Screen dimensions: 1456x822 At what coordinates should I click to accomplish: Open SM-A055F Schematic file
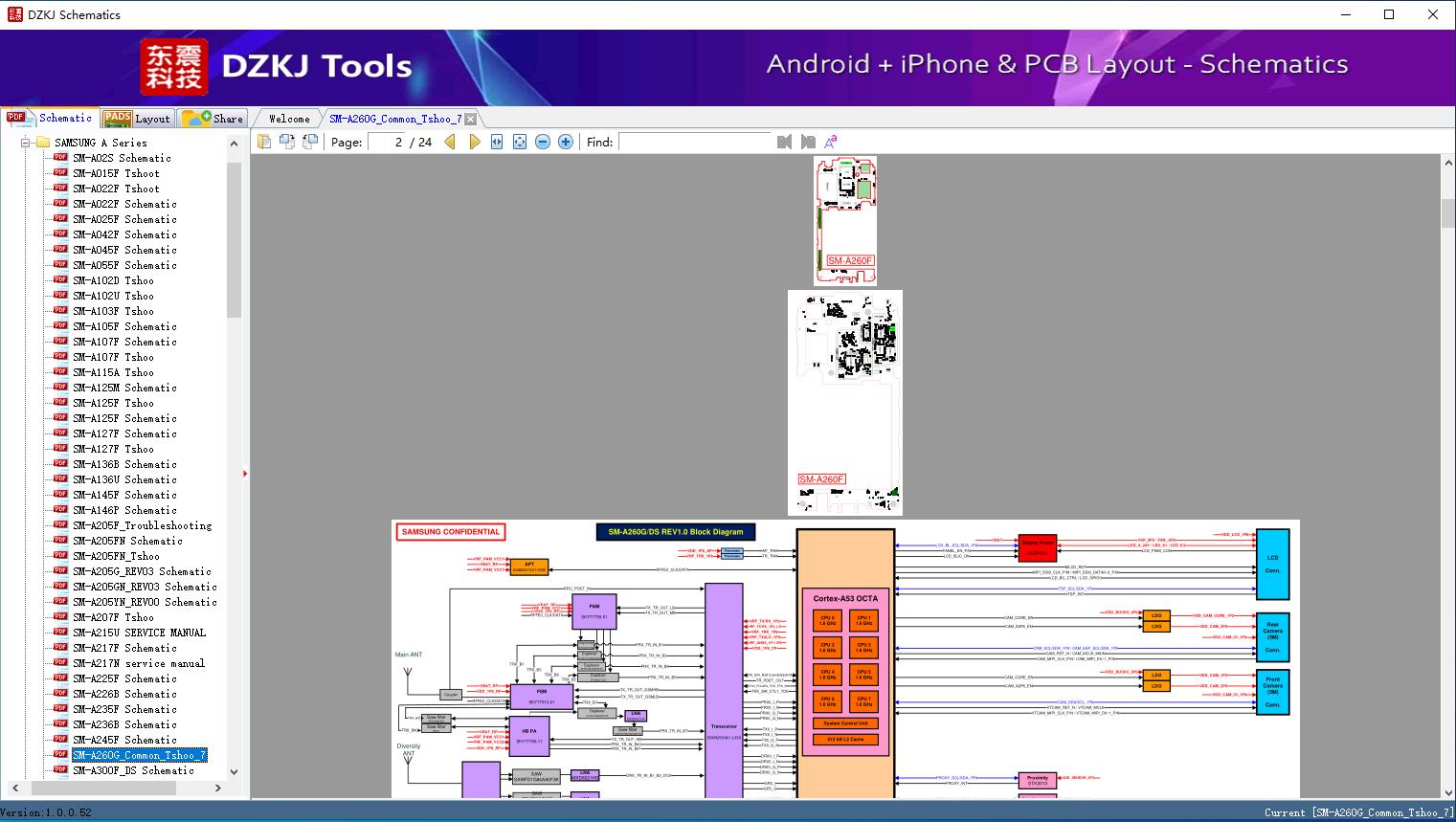tap(124, 265)
